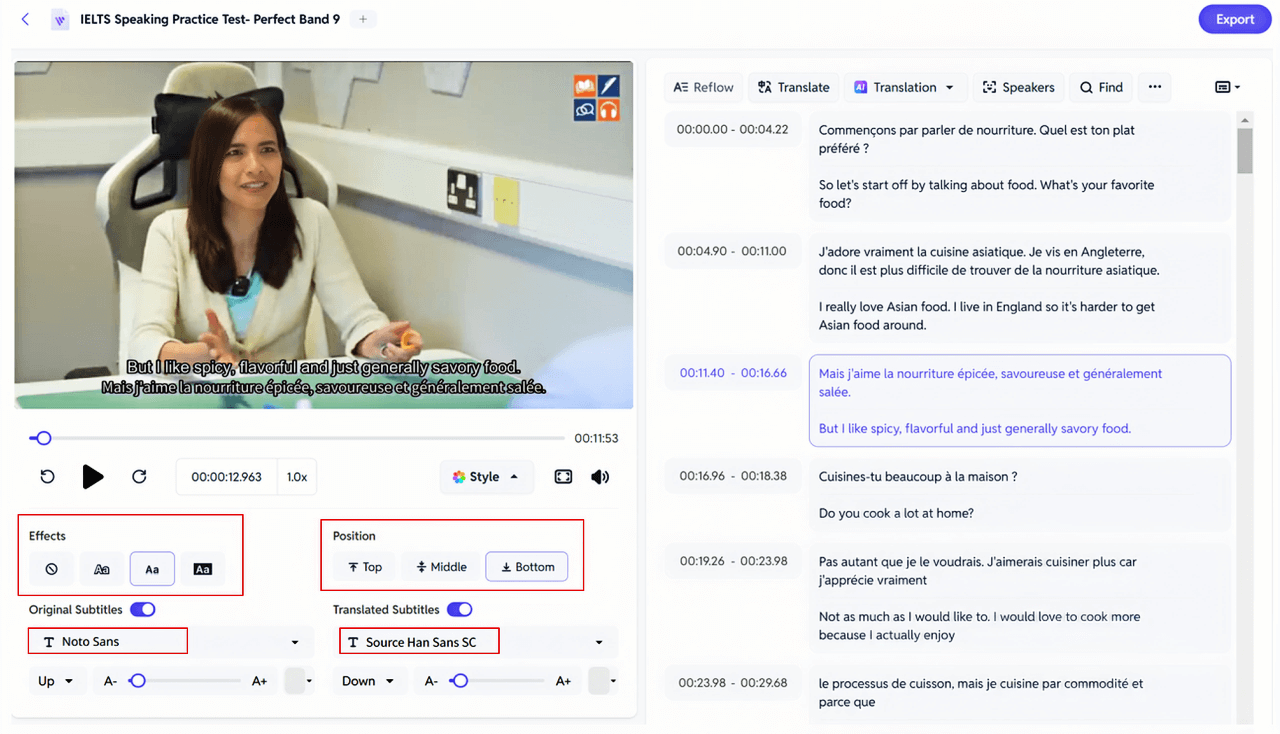
Task: Select timestamp 00:19.26 - 00:23.98
Action: point(733,561)
